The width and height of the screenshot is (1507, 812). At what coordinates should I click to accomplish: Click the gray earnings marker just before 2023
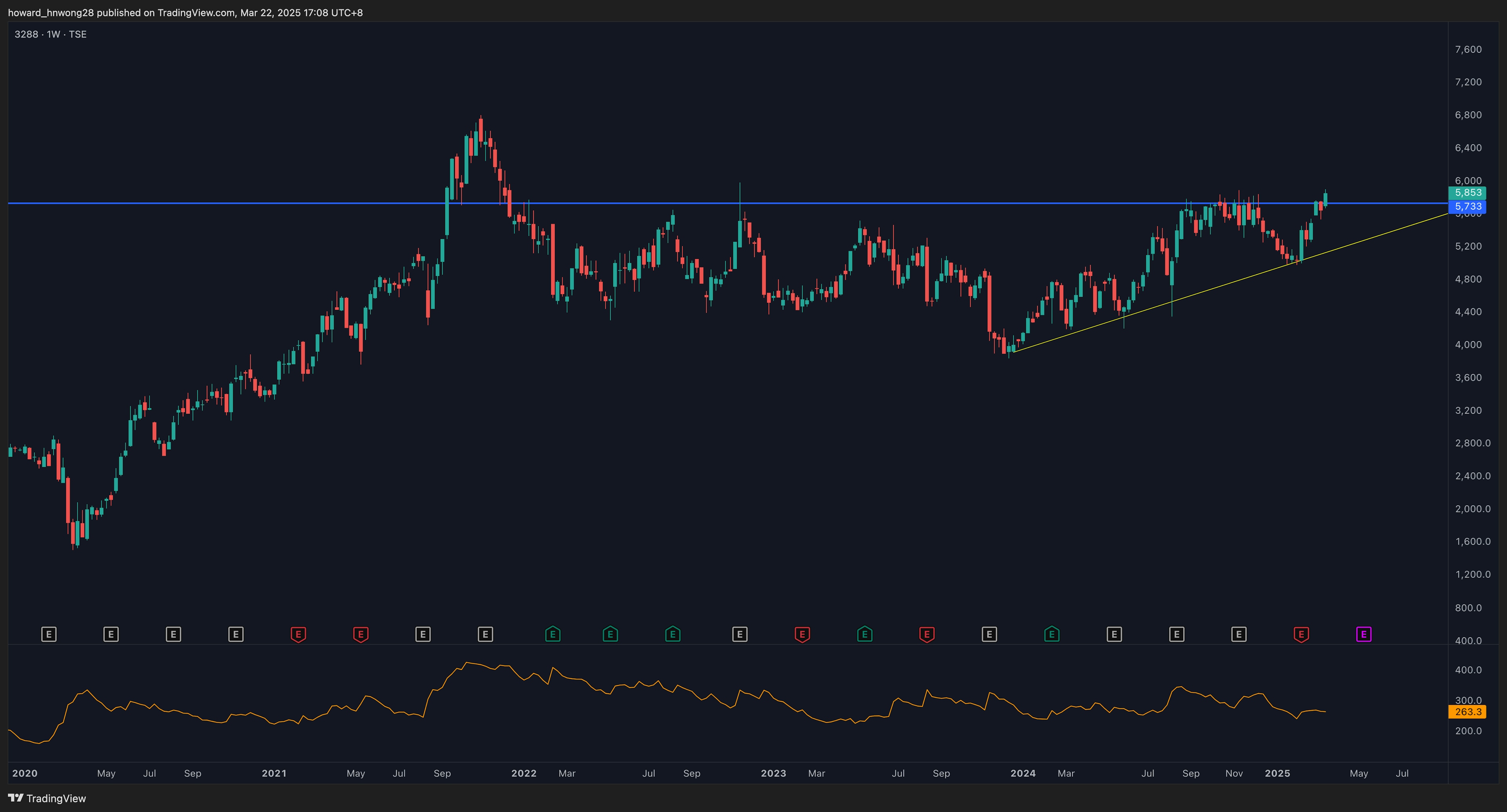[x=739, y=634]
